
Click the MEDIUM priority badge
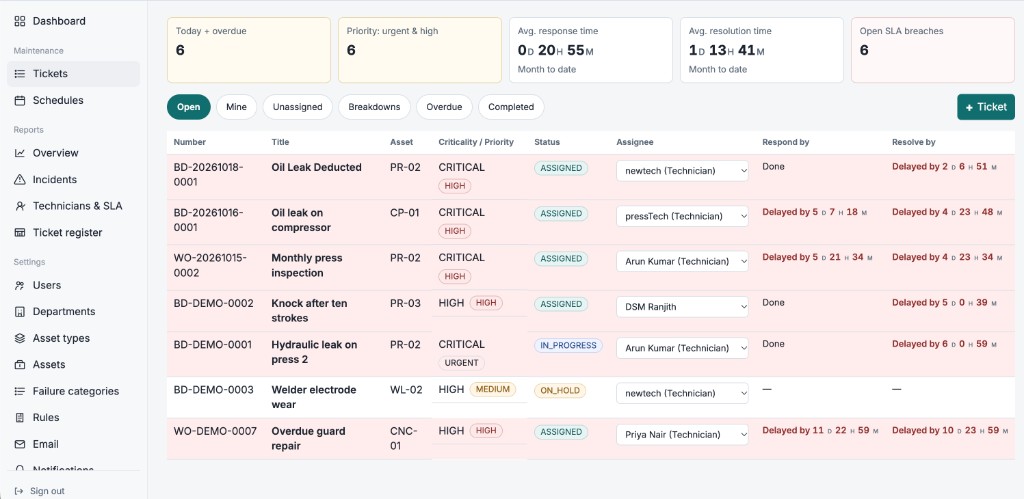492,389
